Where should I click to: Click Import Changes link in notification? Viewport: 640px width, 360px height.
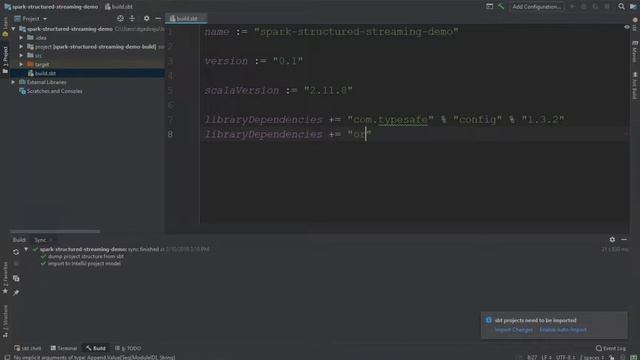tap(513, 330)
